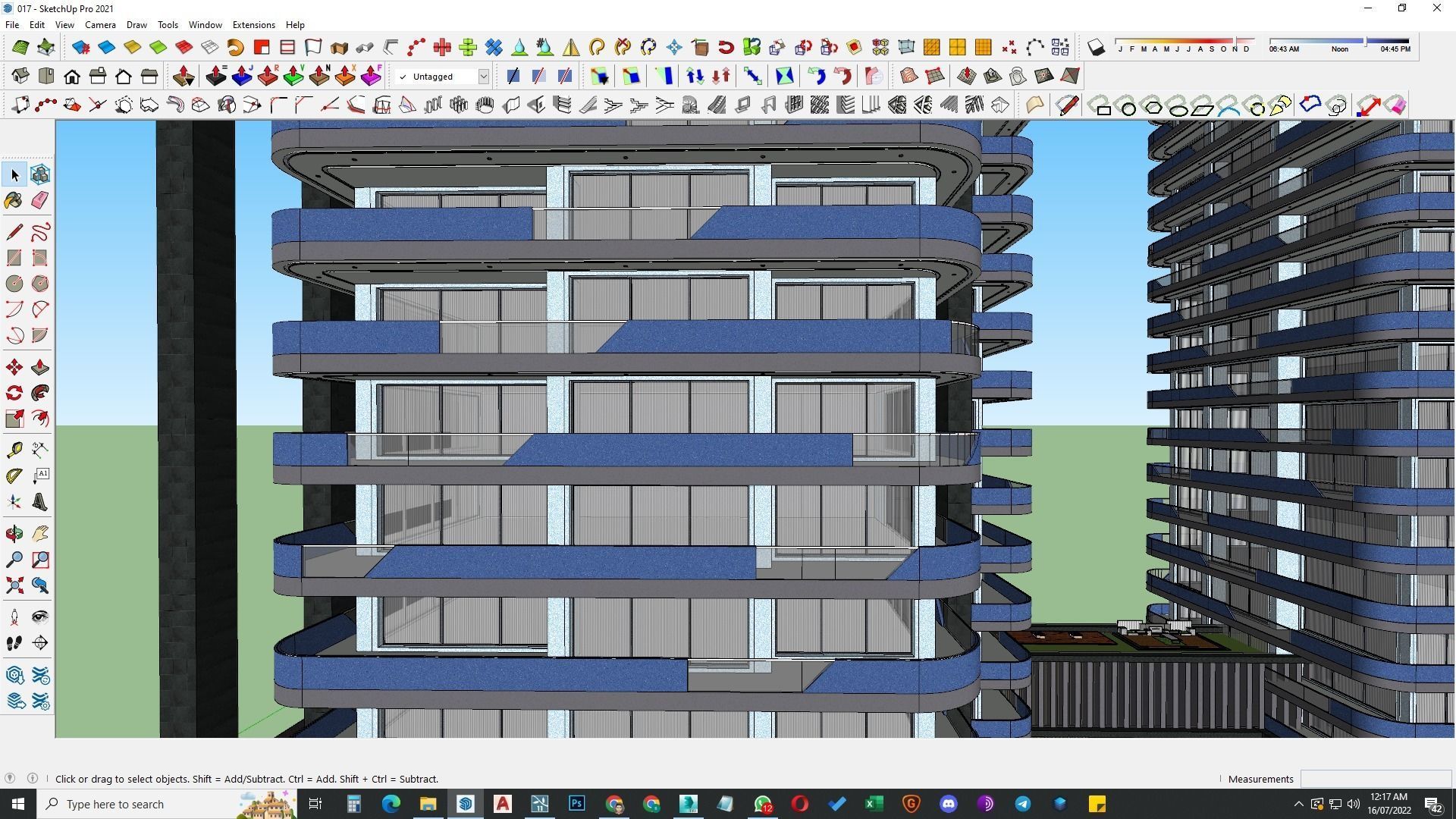Click the green V push pull icon
The width and height of the screenshot is (1456, 819).
[293, 77]
